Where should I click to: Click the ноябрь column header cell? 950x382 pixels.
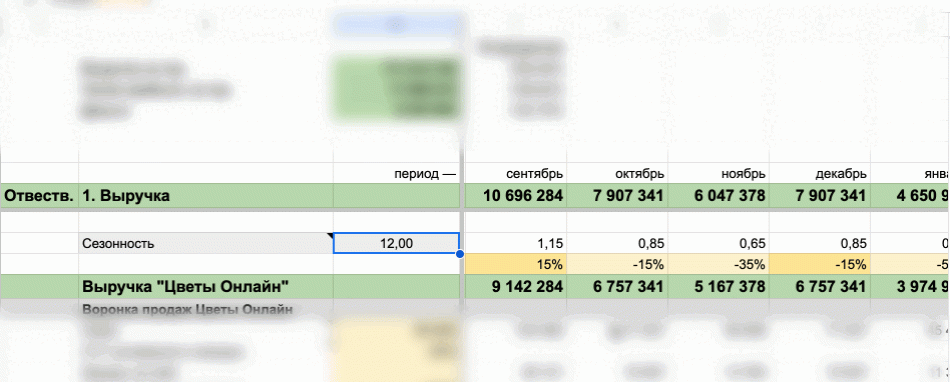click(719, 173)
